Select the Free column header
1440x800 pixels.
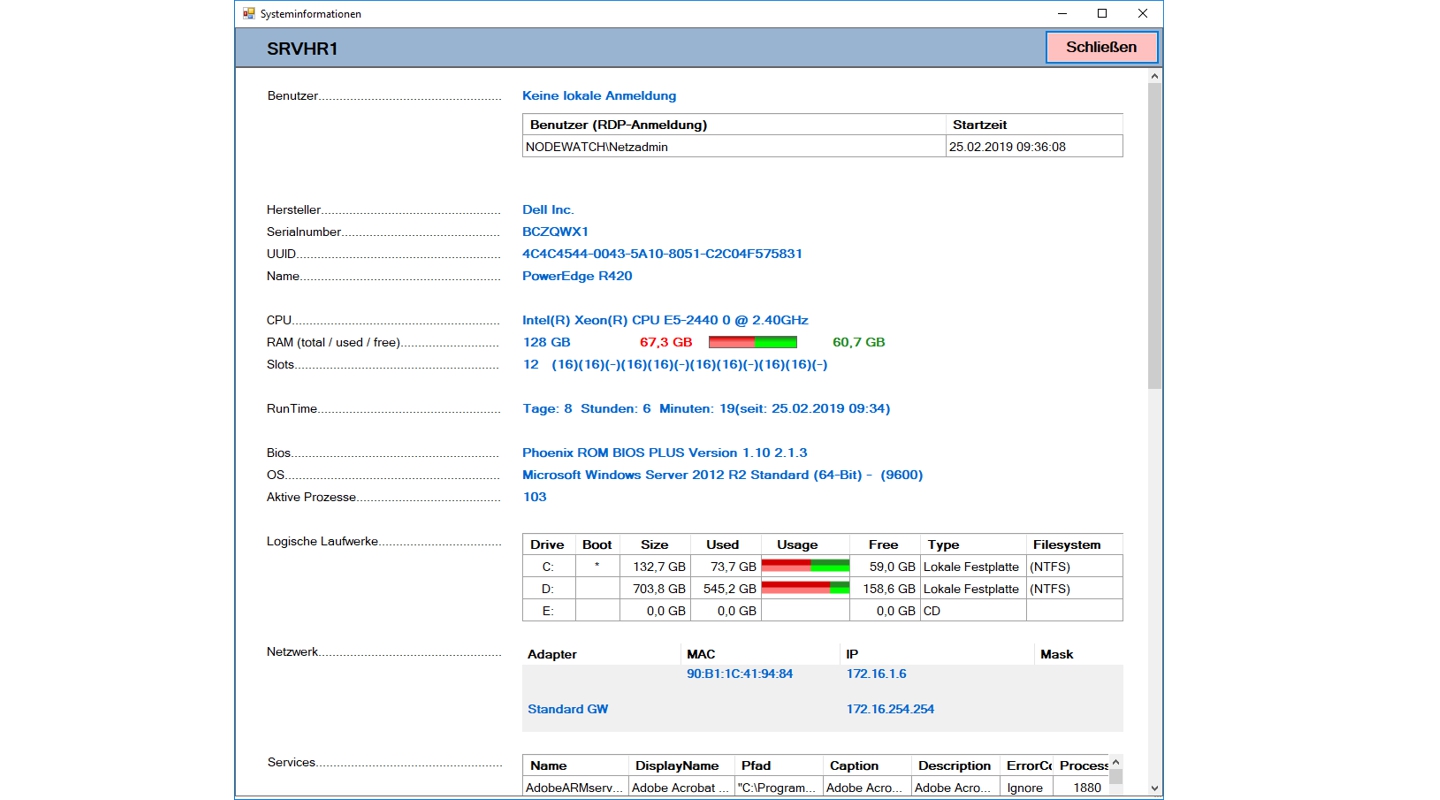pyautogui.click(x=883, y=545)
